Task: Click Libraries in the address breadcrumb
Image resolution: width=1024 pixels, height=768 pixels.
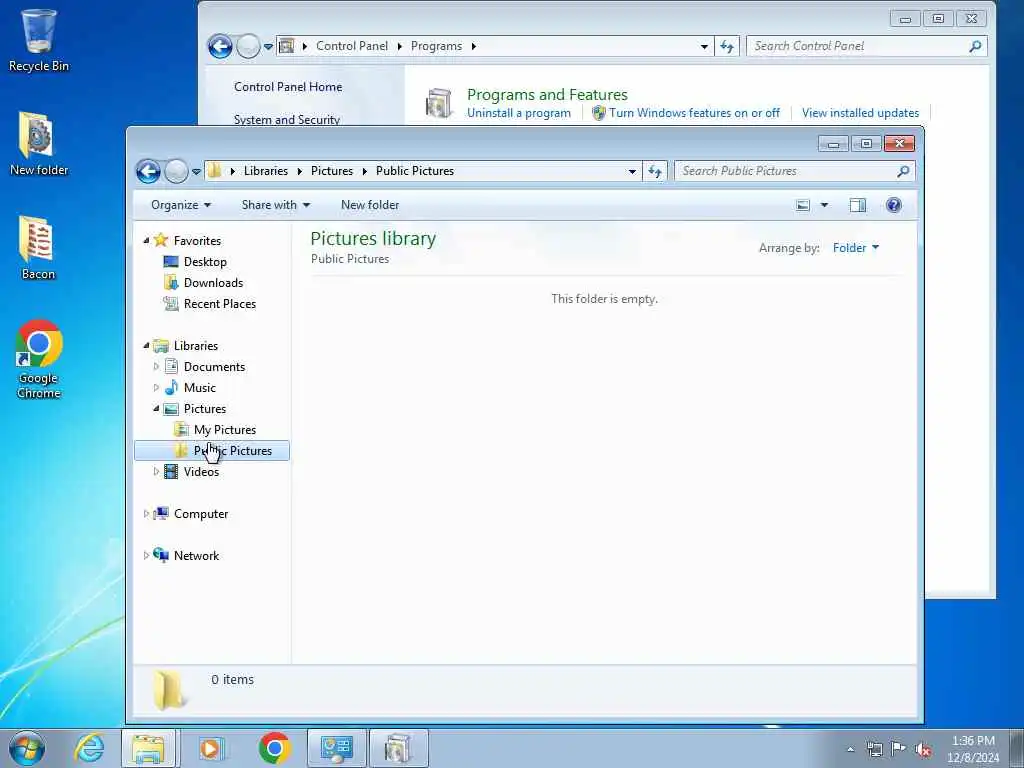Action: pyautogui.click(x=266, y=171)
